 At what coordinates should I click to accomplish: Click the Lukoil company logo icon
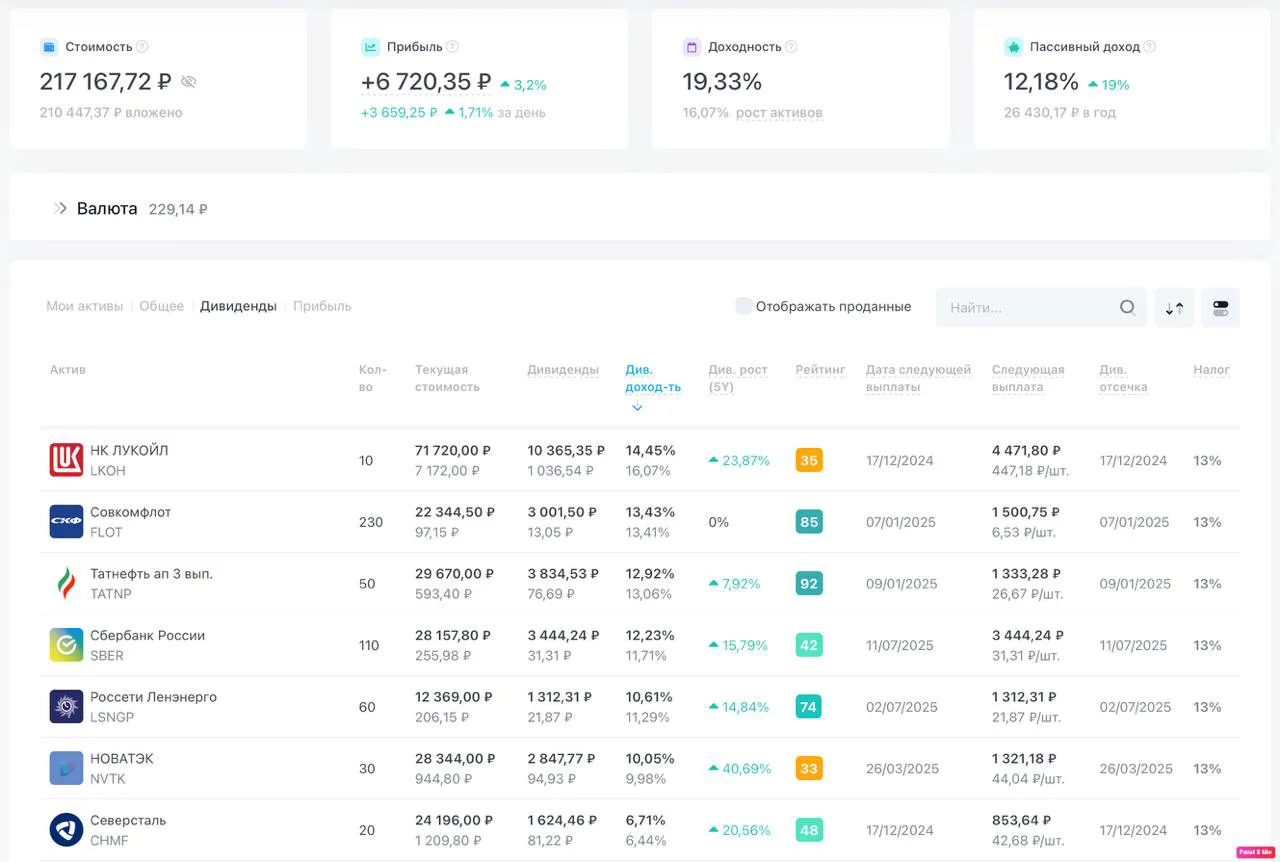(x=66, y=460)
